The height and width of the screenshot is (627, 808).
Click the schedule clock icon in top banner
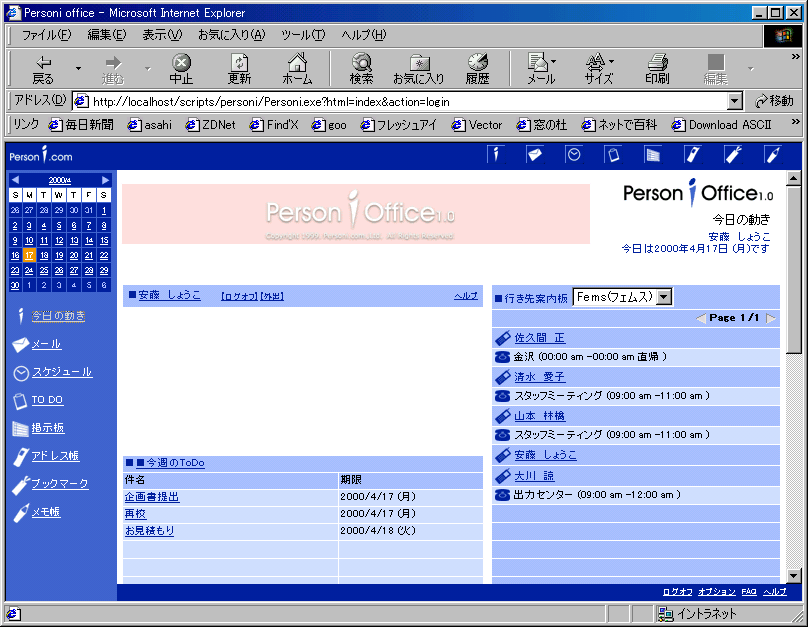tap(574, 154)
